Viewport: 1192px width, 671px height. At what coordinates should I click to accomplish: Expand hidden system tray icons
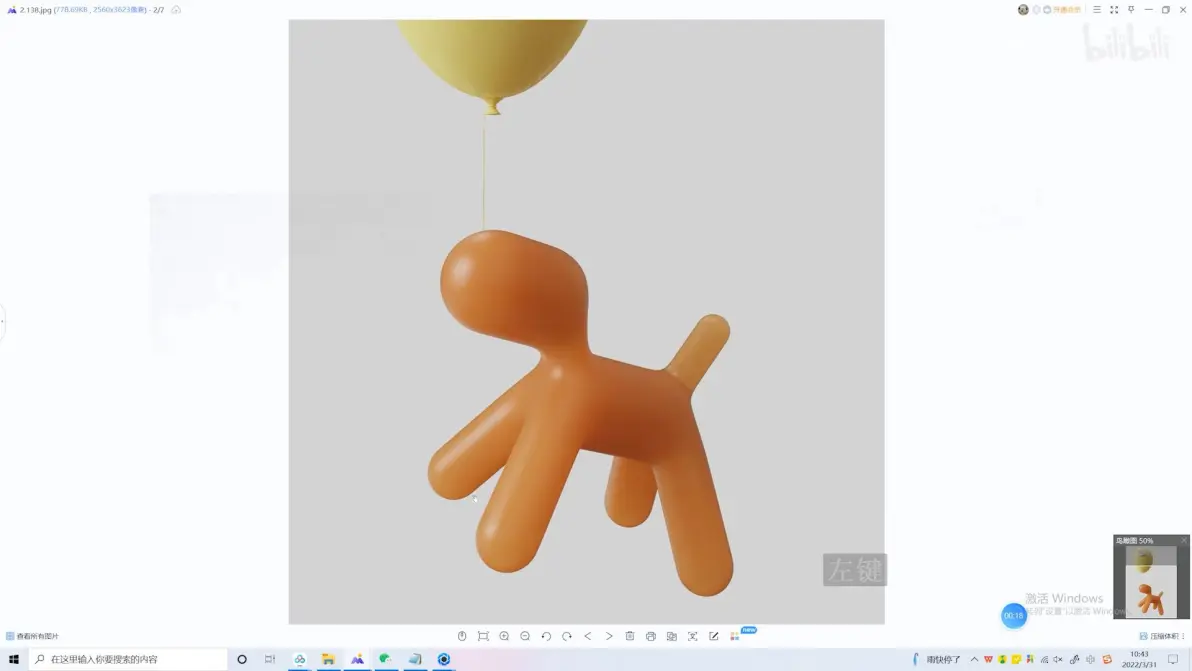point(975,659)
